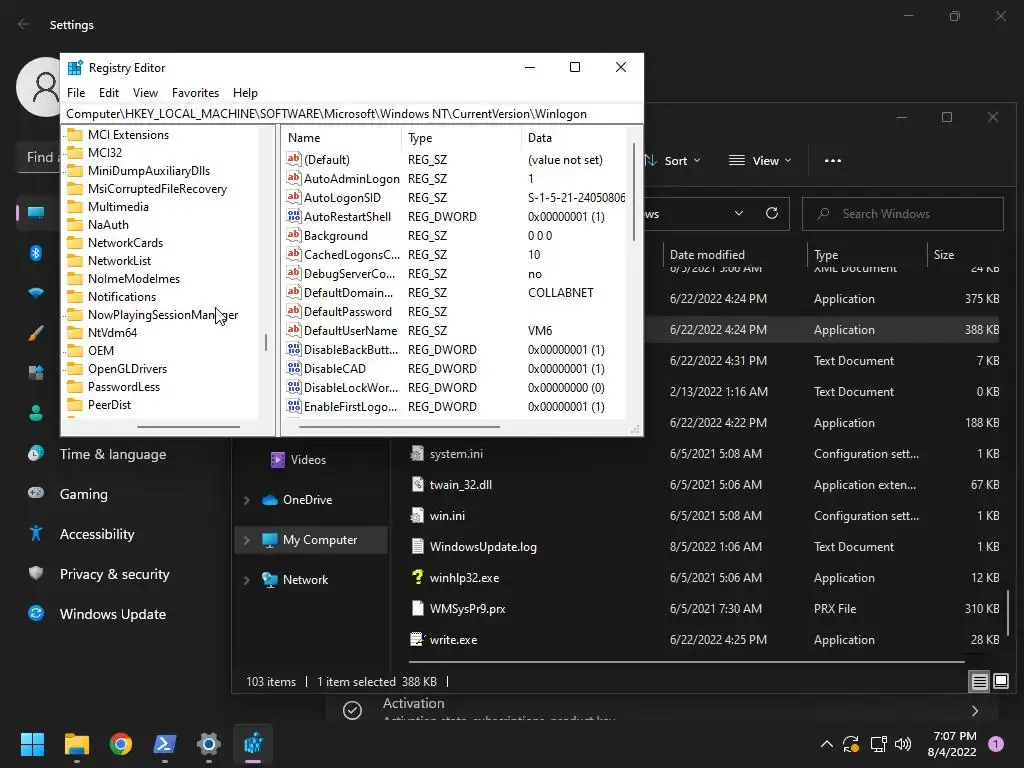The width and height of the screenshot is (1024, 768).
Task: Open the File menu in Registry Editor
Action: 76,93
